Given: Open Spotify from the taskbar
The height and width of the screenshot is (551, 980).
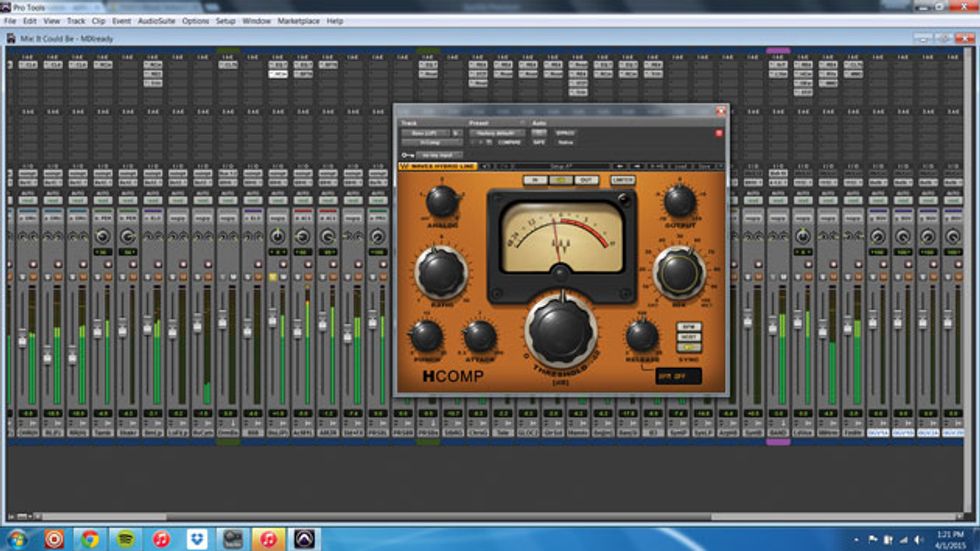Looking at the screenshot, I should coord(125,539).
